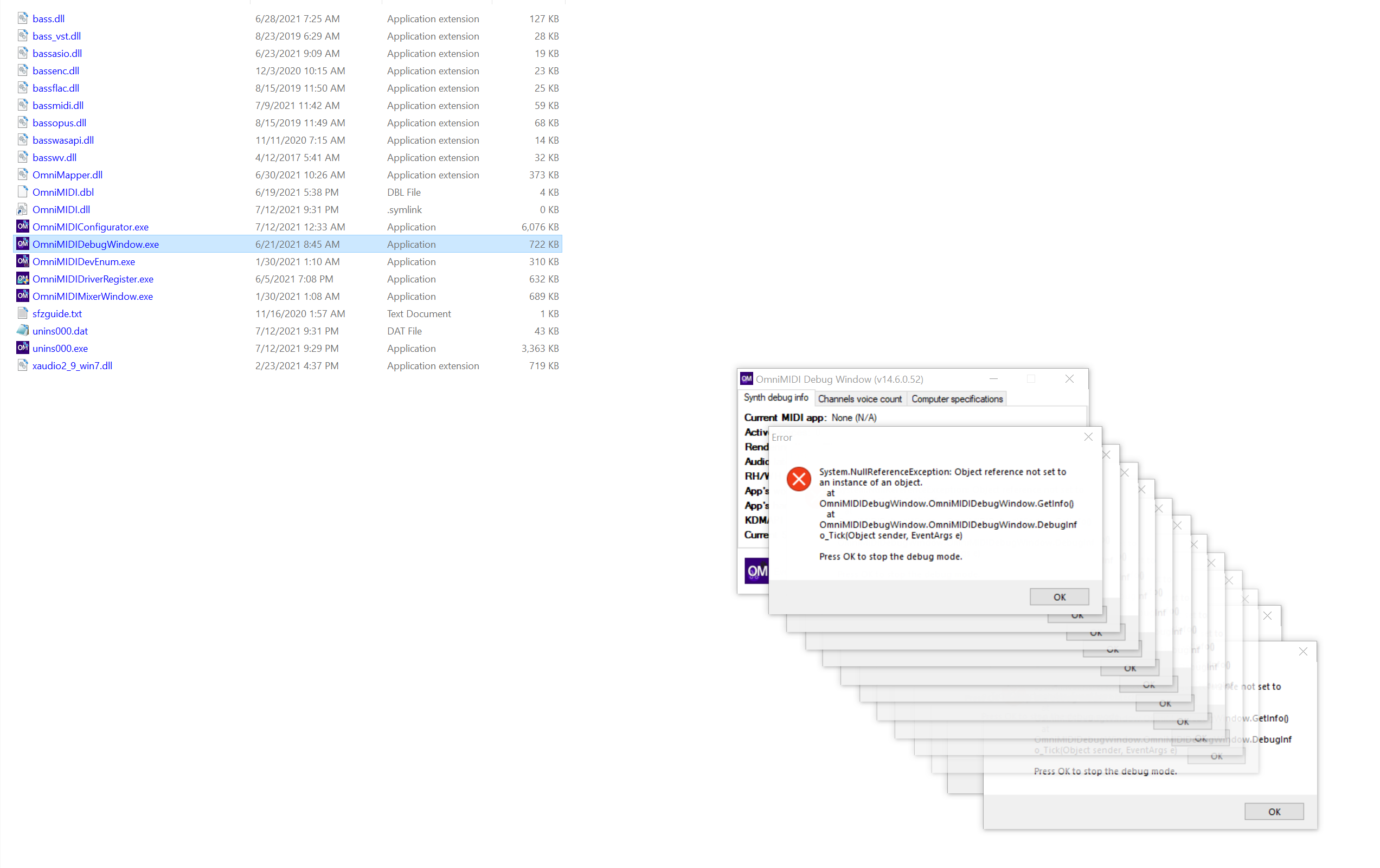
Task: Click the sfzguide.txt text document icon
Action: point(23,313)
